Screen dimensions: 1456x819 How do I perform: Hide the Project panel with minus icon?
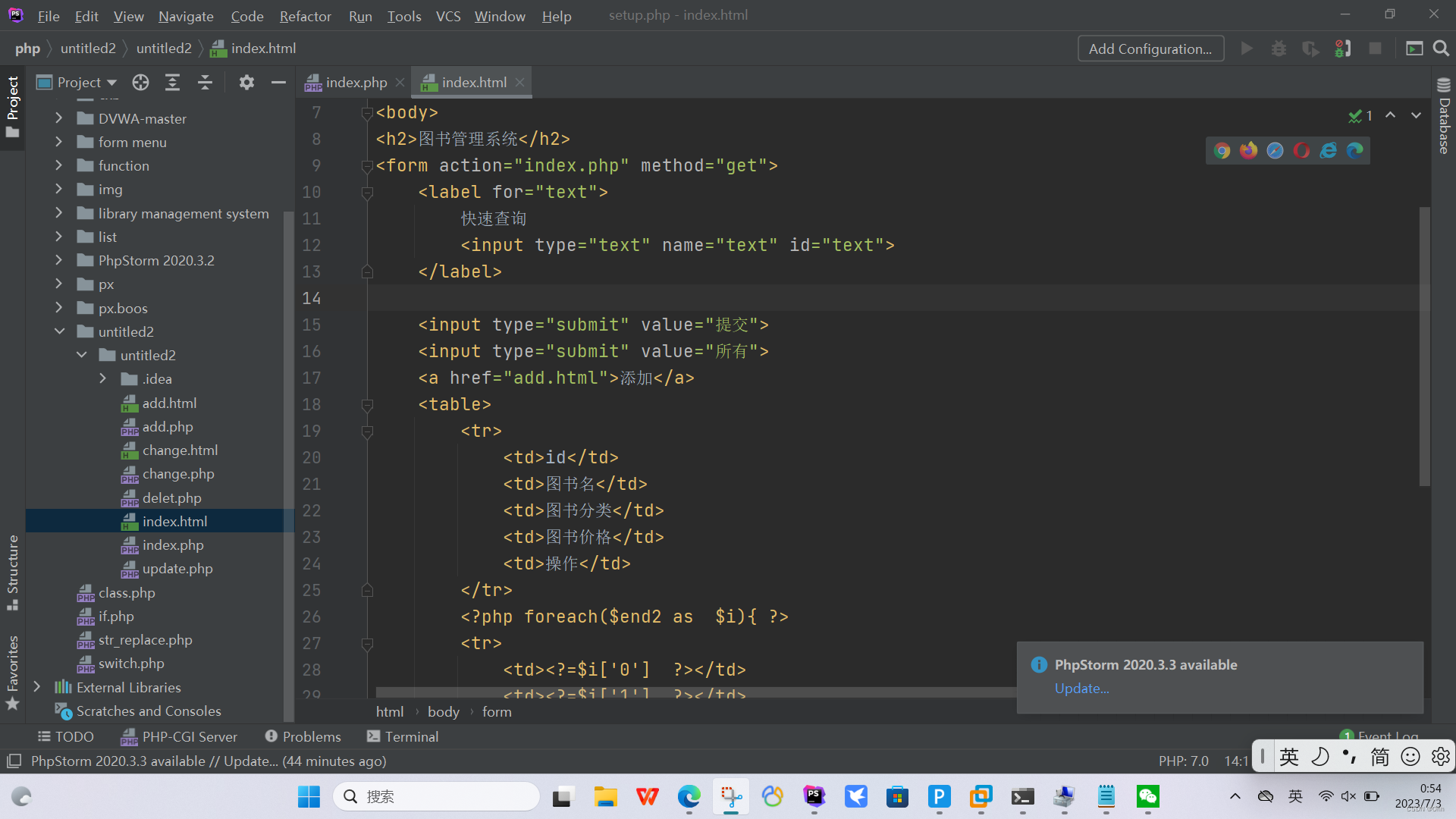[278, 83]
